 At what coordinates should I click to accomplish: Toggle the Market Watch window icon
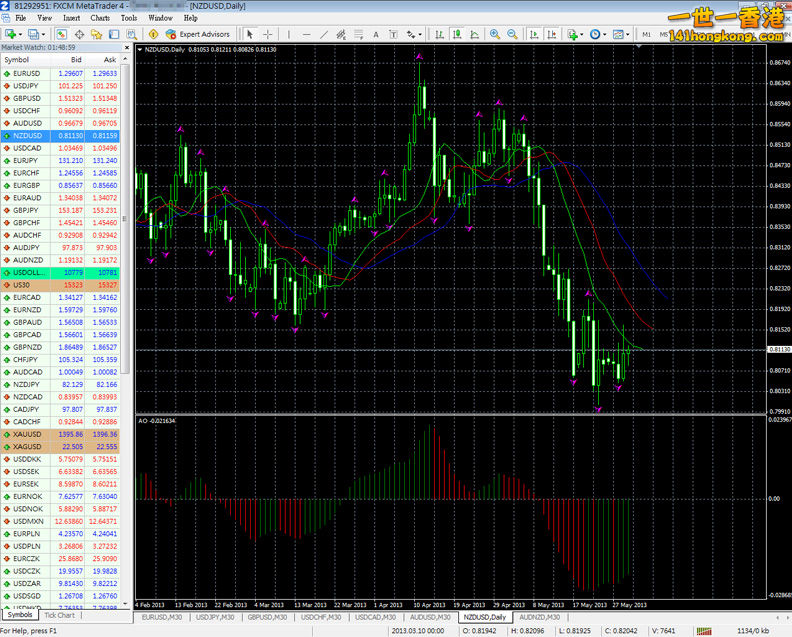tap(62, 34)
